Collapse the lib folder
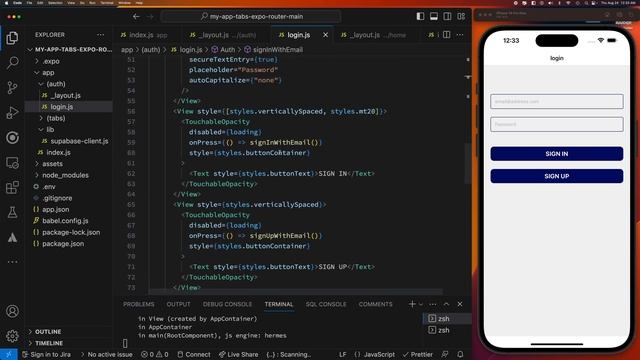The image size is (640, 360). [x=70, y=129]
